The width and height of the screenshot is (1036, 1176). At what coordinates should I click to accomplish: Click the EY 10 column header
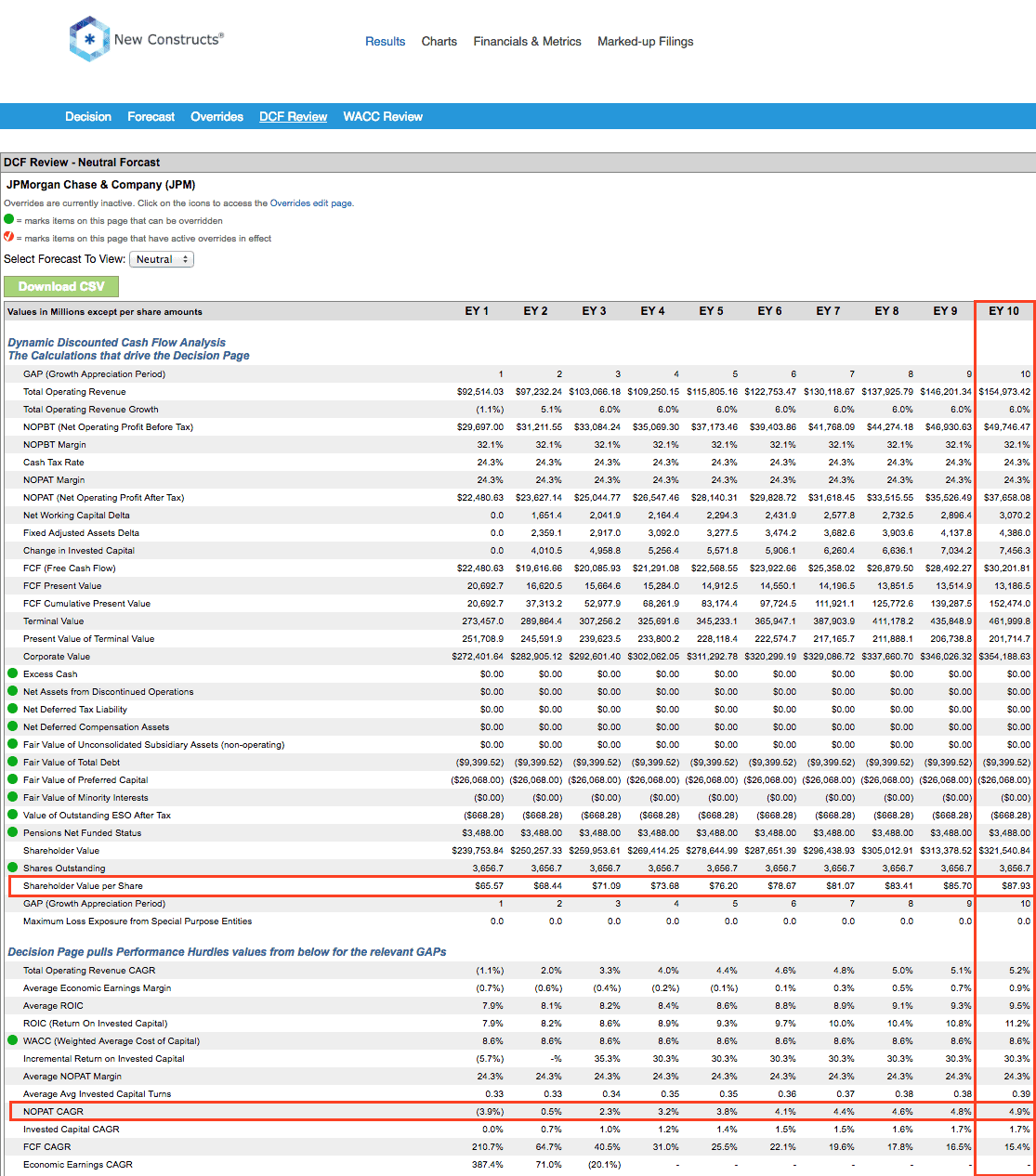[x=1004, y=311]
